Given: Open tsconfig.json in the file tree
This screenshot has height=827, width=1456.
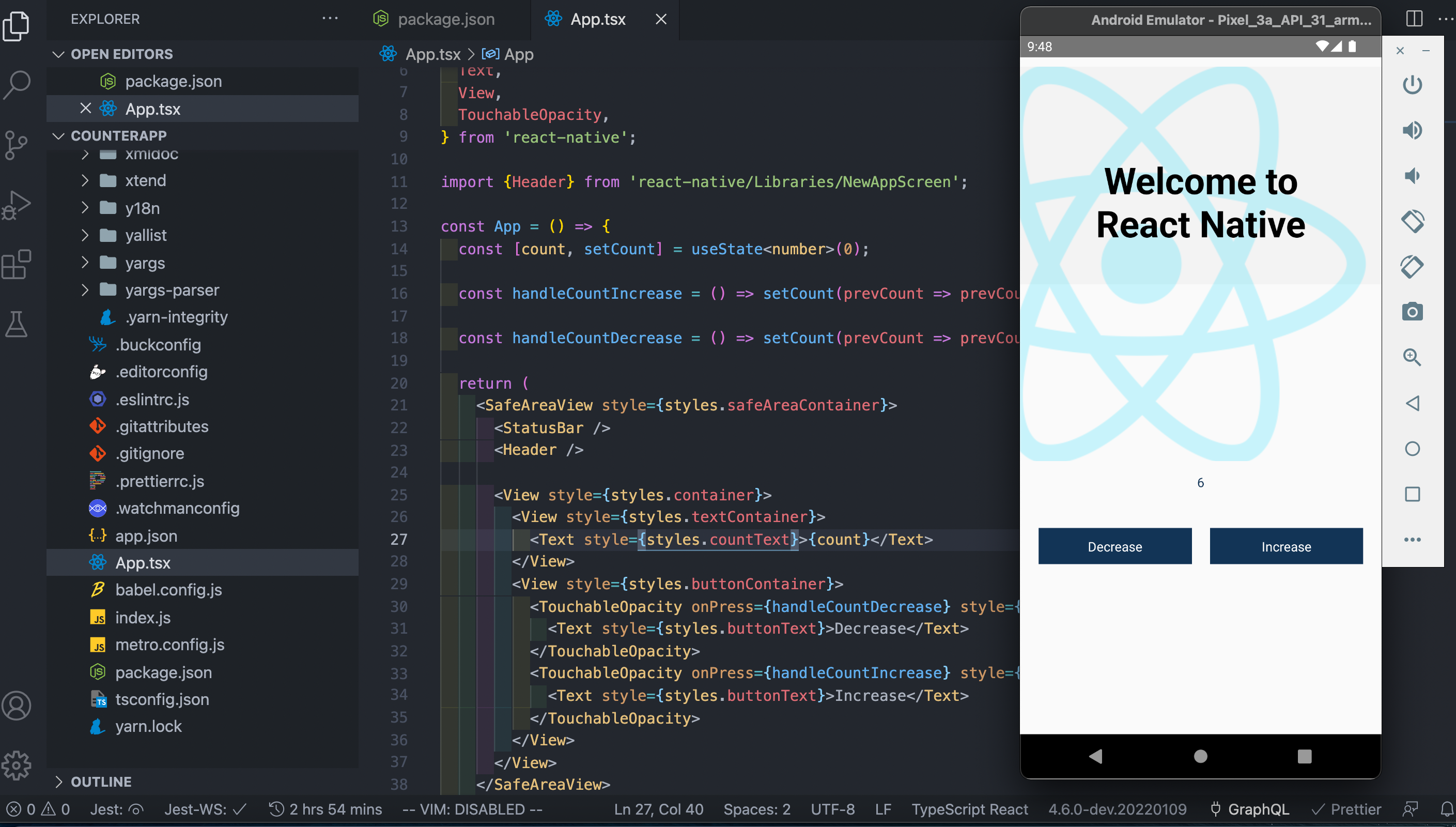Looking at the screenshot, I should click(x=162, y=699).
